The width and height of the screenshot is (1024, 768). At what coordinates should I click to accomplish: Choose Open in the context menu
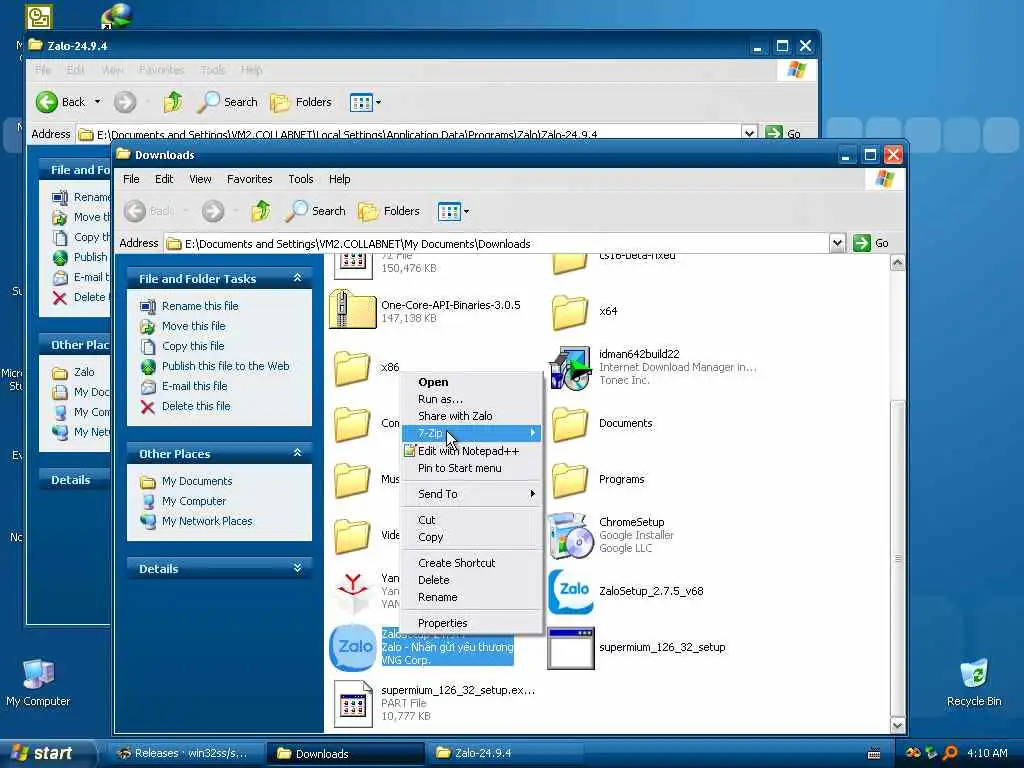pyautogui.click(x=472, y=382)
